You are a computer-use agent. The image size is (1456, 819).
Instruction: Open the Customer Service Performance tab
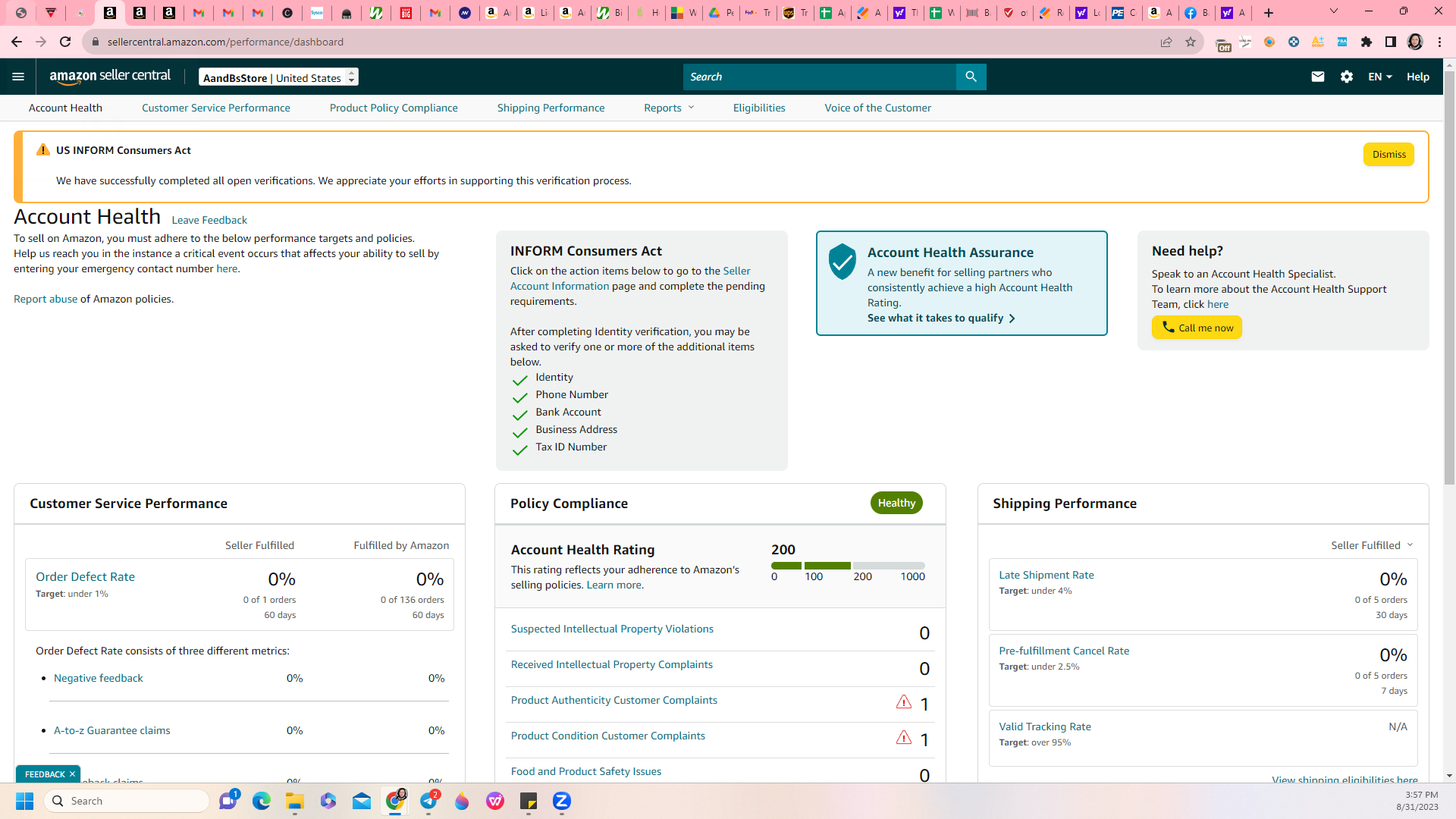click(216, 108)
